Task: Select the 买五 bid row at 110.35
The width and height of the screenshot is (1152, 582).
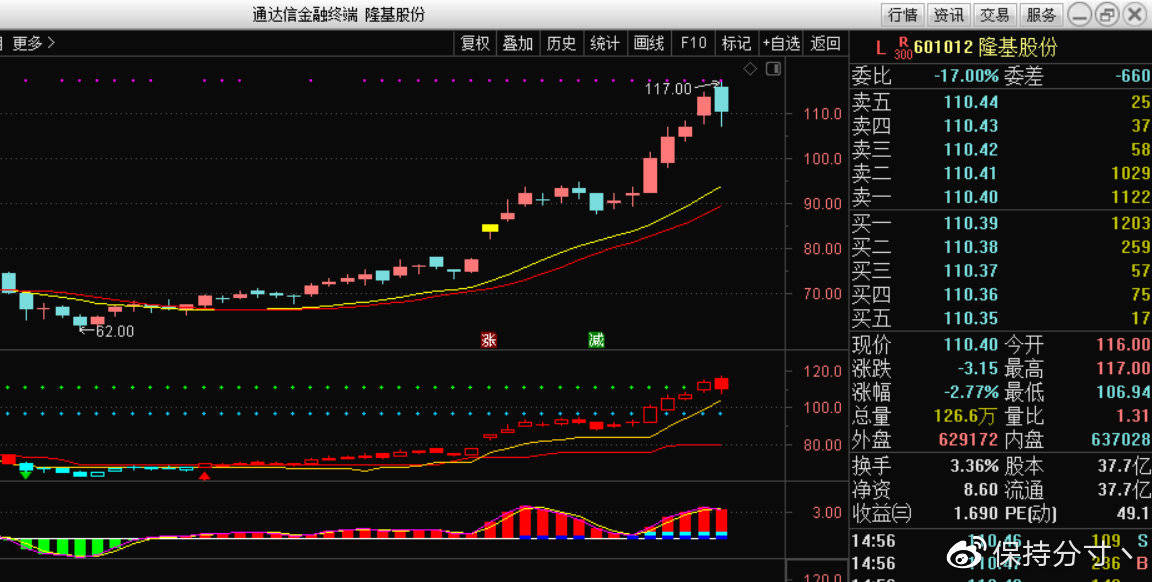Action: 1001,318
